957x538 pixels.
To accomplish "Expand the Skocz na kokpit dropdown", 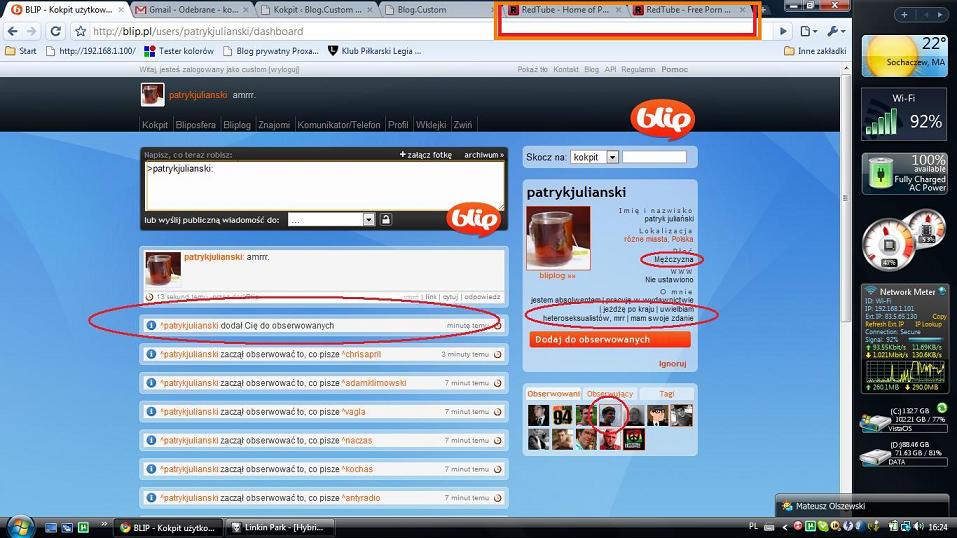I will pyautogui.click(x=612, y=157).
